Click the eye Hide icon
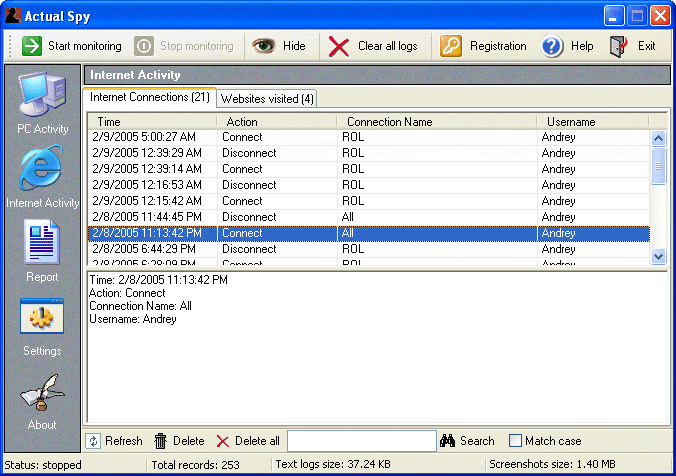Viewport: 676px width, 476px height. 263,46
